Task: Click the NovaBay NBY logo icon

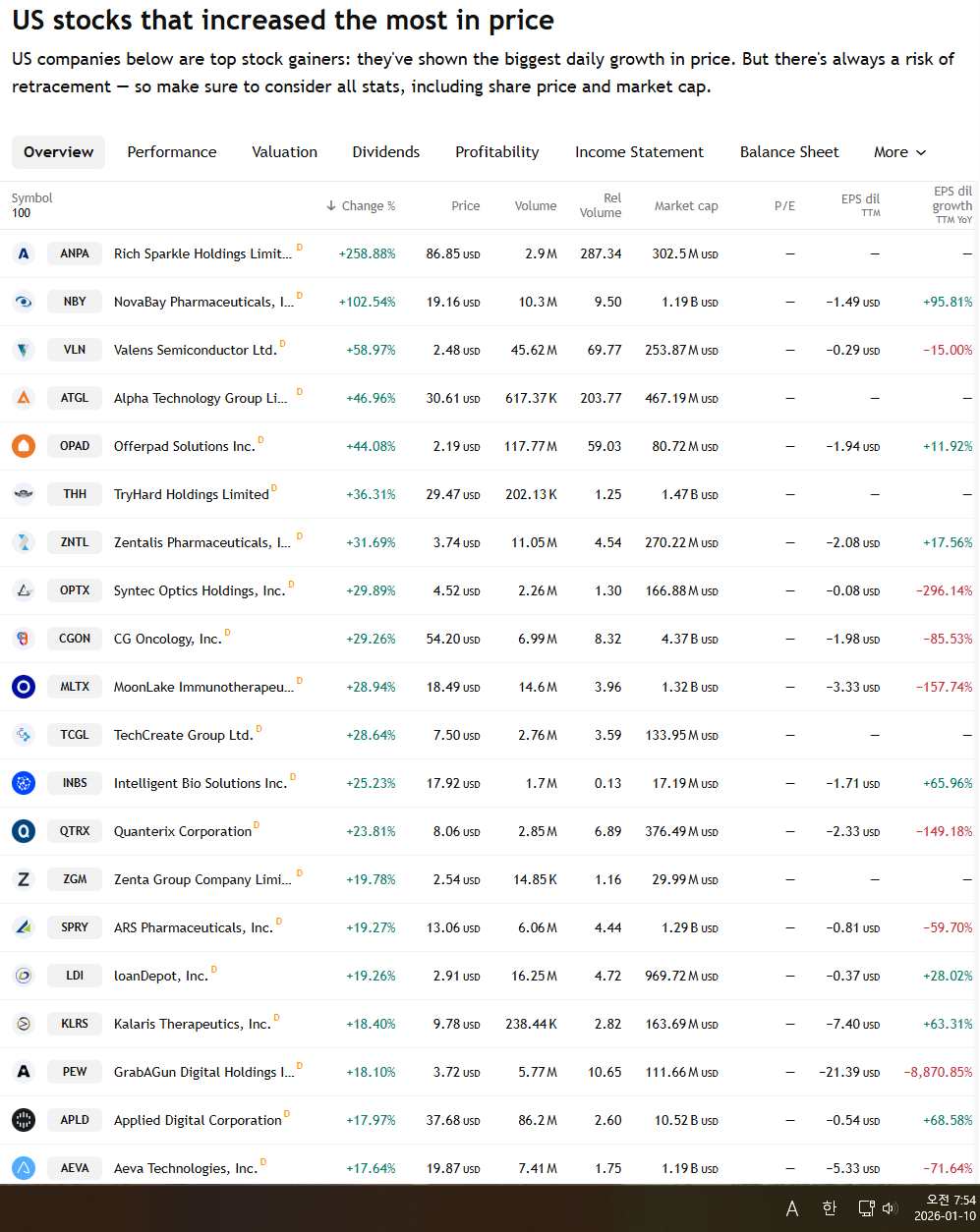Action: [24, 302]
